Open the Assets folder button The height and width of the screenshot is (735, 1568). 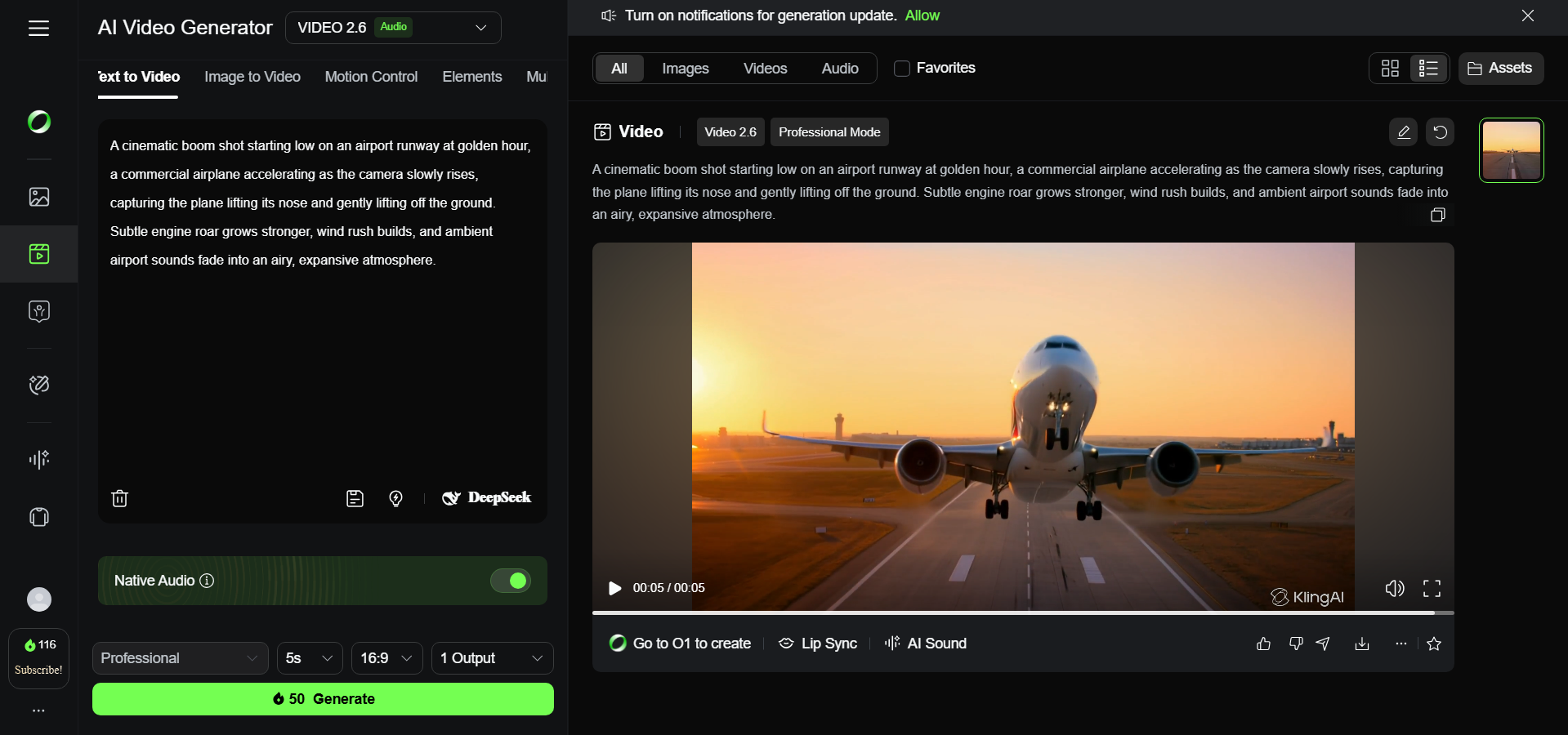pos(1501,68)
